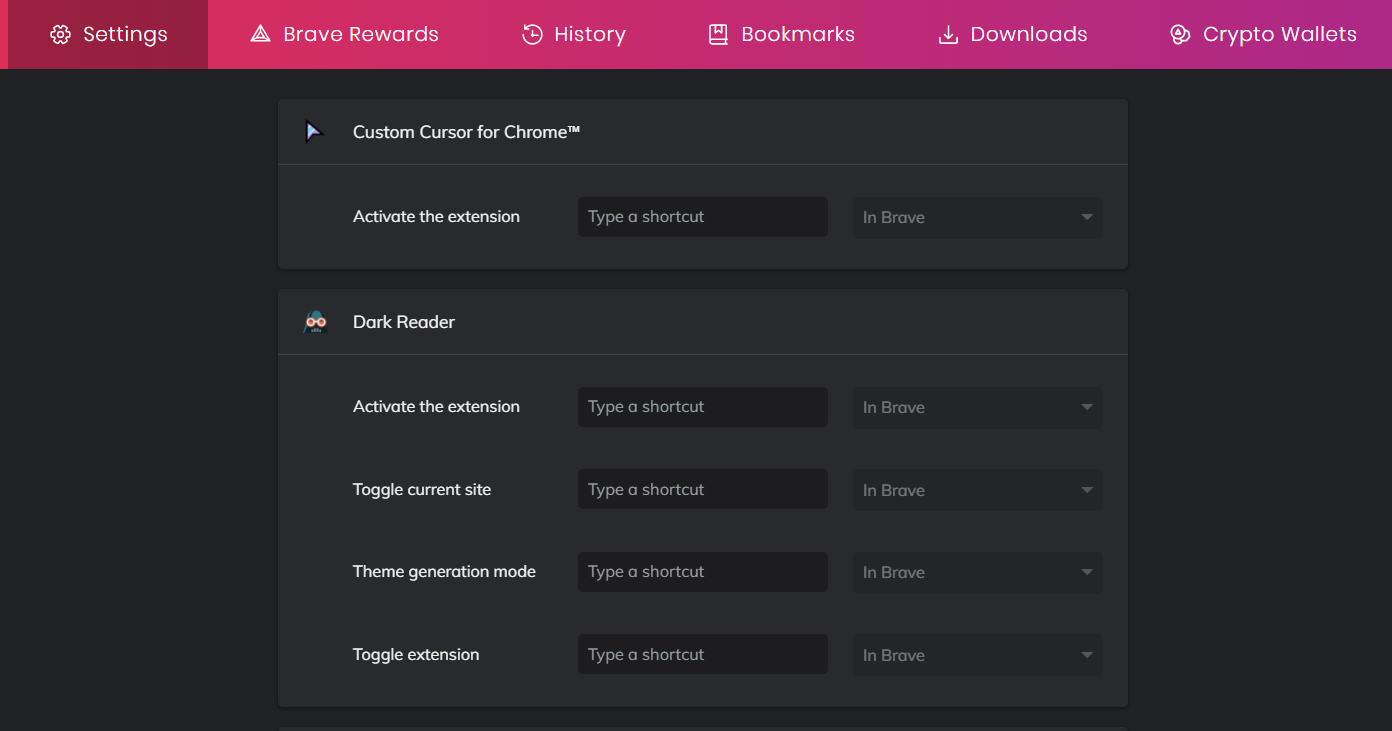The image size is (1392, 731).
Task: Expand scope dropdown for Toggle current site
Action: click(978, 490)
